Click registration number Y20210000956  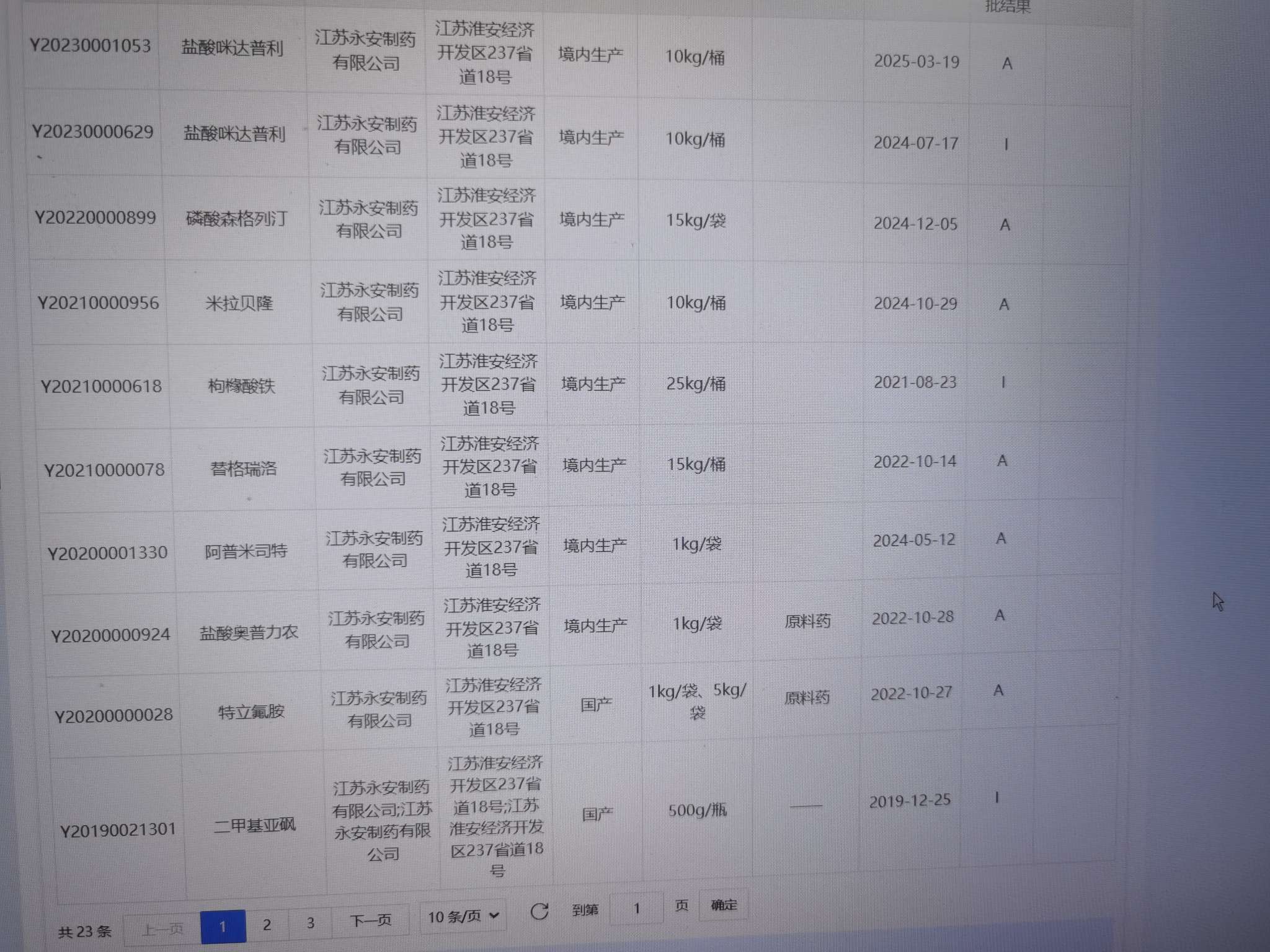coord(98,302)
